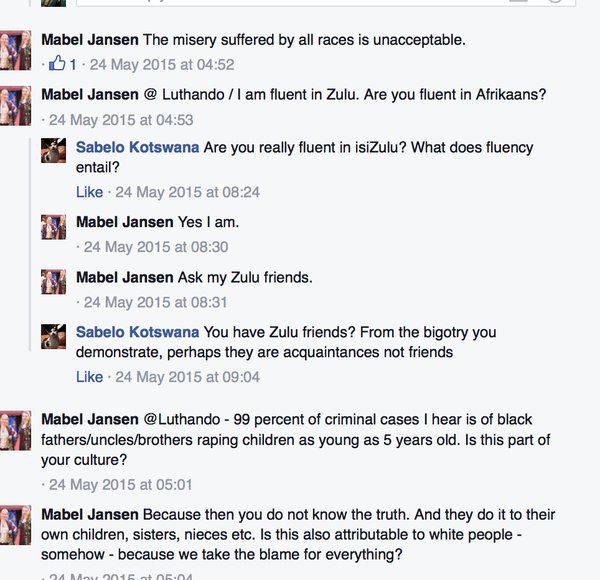Open Sabelo Kotswana's profile from the bigotry reply
The width and height of the screenshot is (600, 580).
pyautogui.click(x=137, y=332)
